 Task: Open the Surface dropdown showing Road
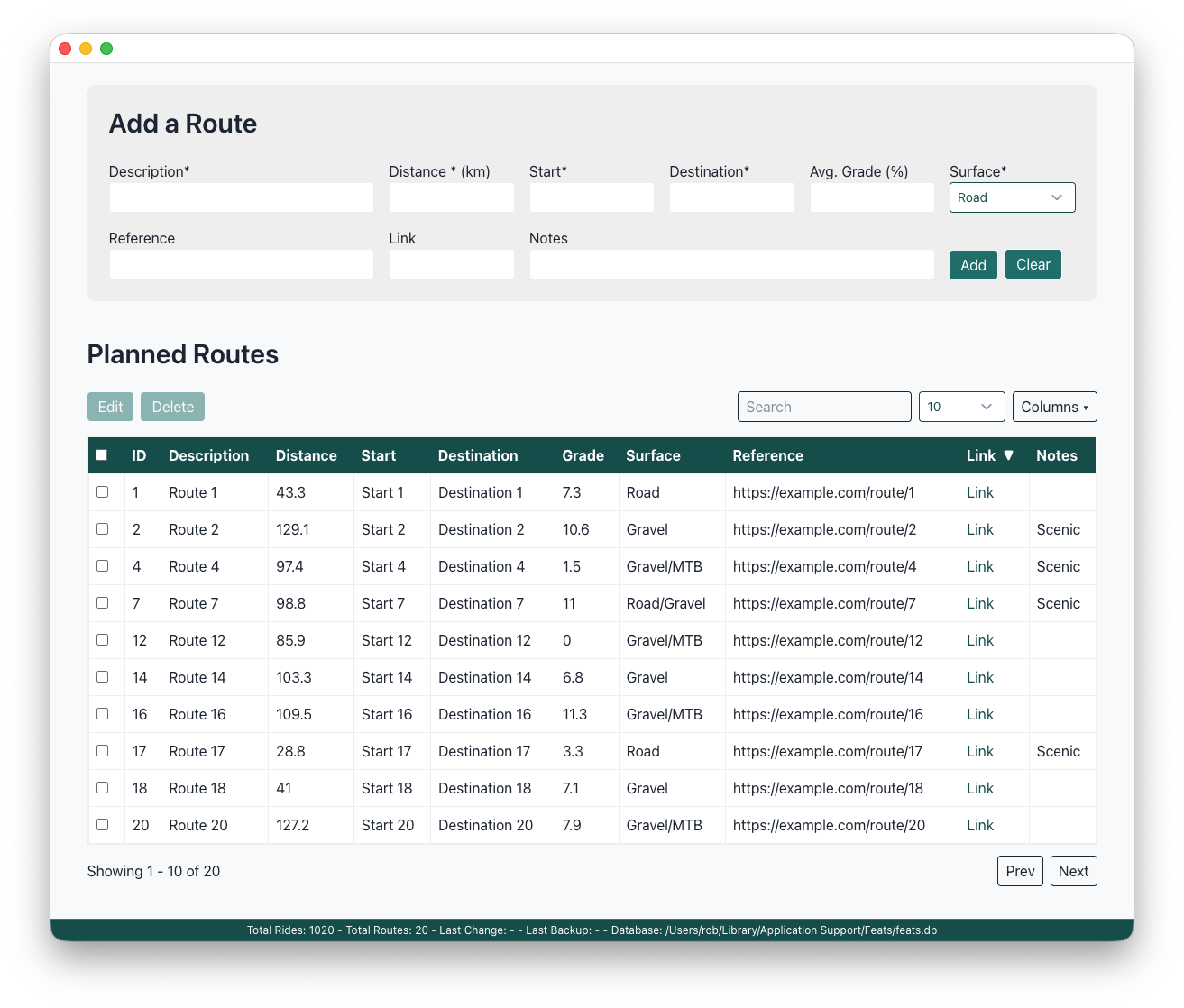click(x=1012, y=197)
